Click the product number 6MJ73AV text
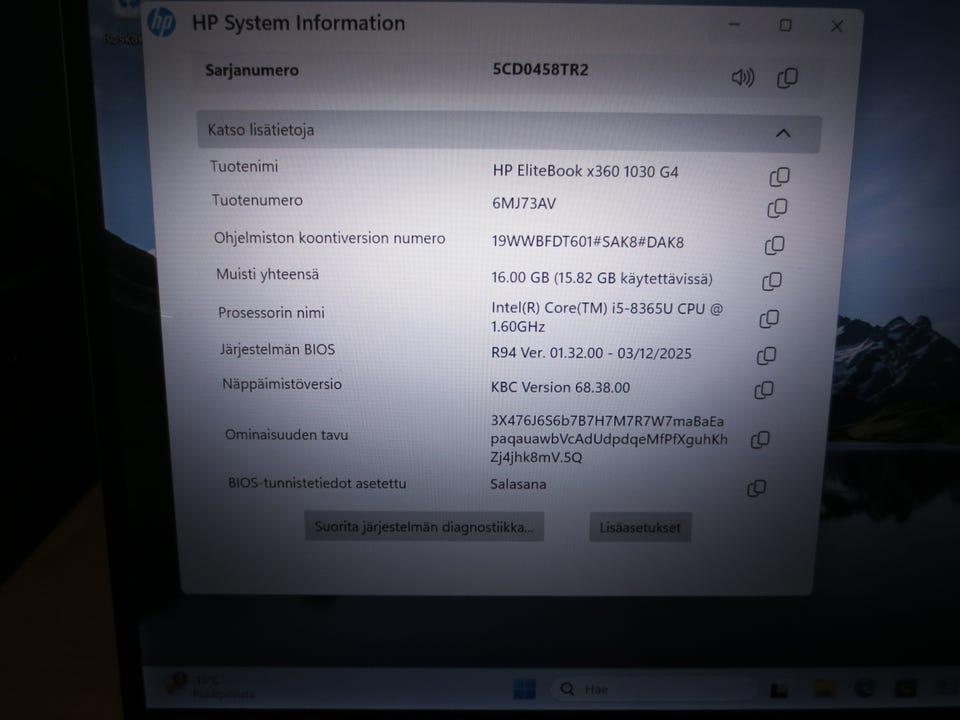 click(524, 204)
